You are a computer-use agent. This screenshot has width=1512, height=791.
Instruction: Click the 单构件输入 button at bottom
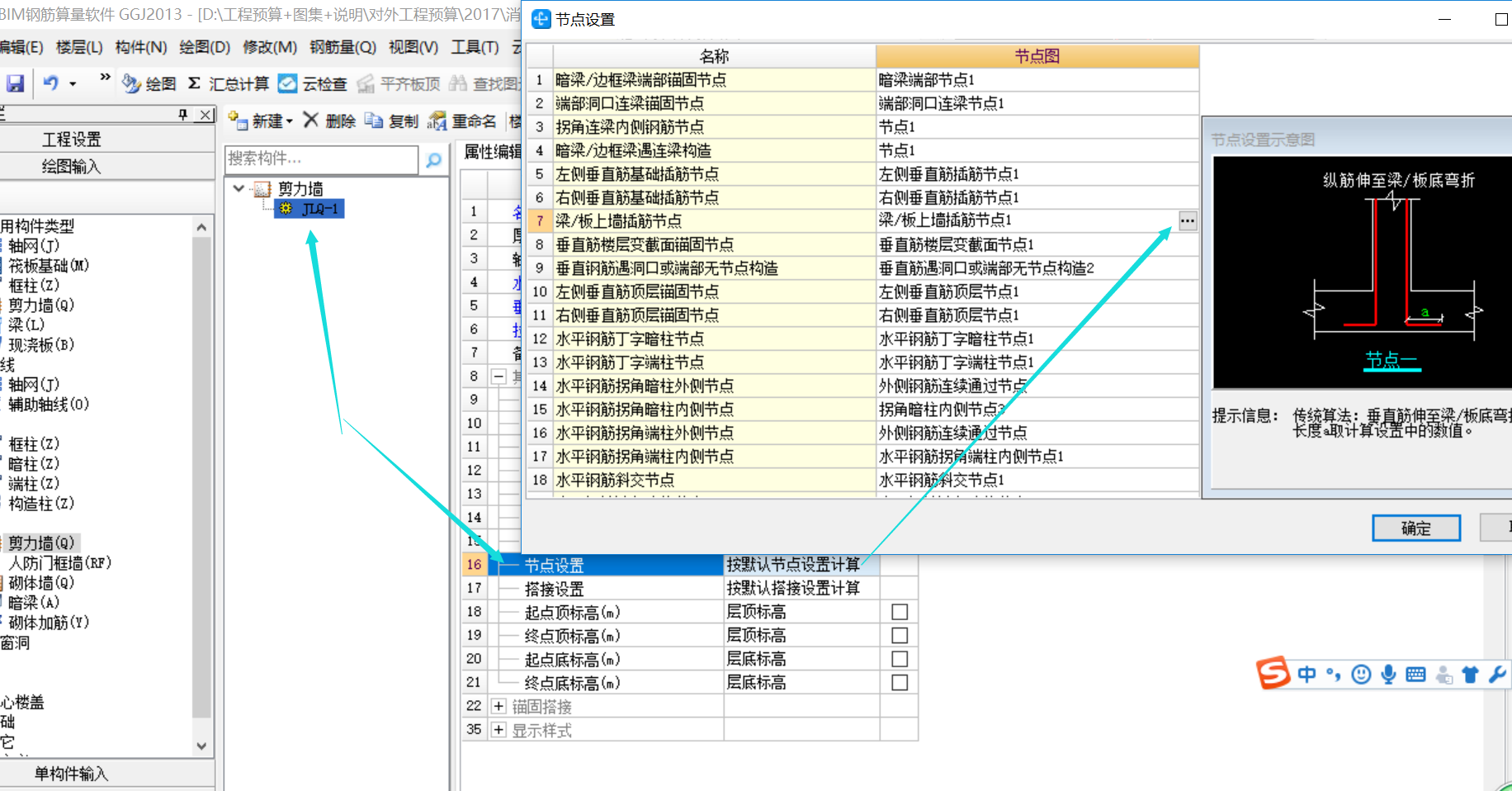[x=72, y=774]
